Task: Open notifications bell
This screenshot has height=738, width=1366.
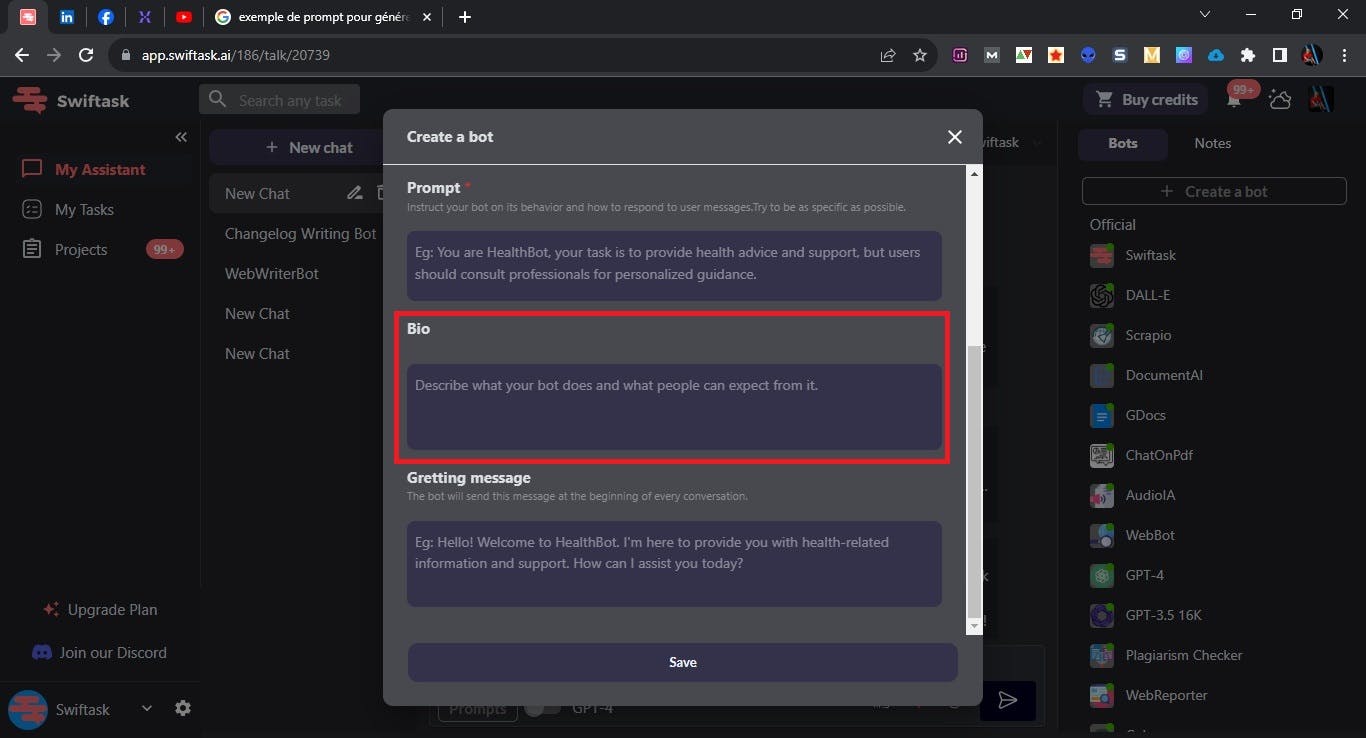Action: point(1235,99)
